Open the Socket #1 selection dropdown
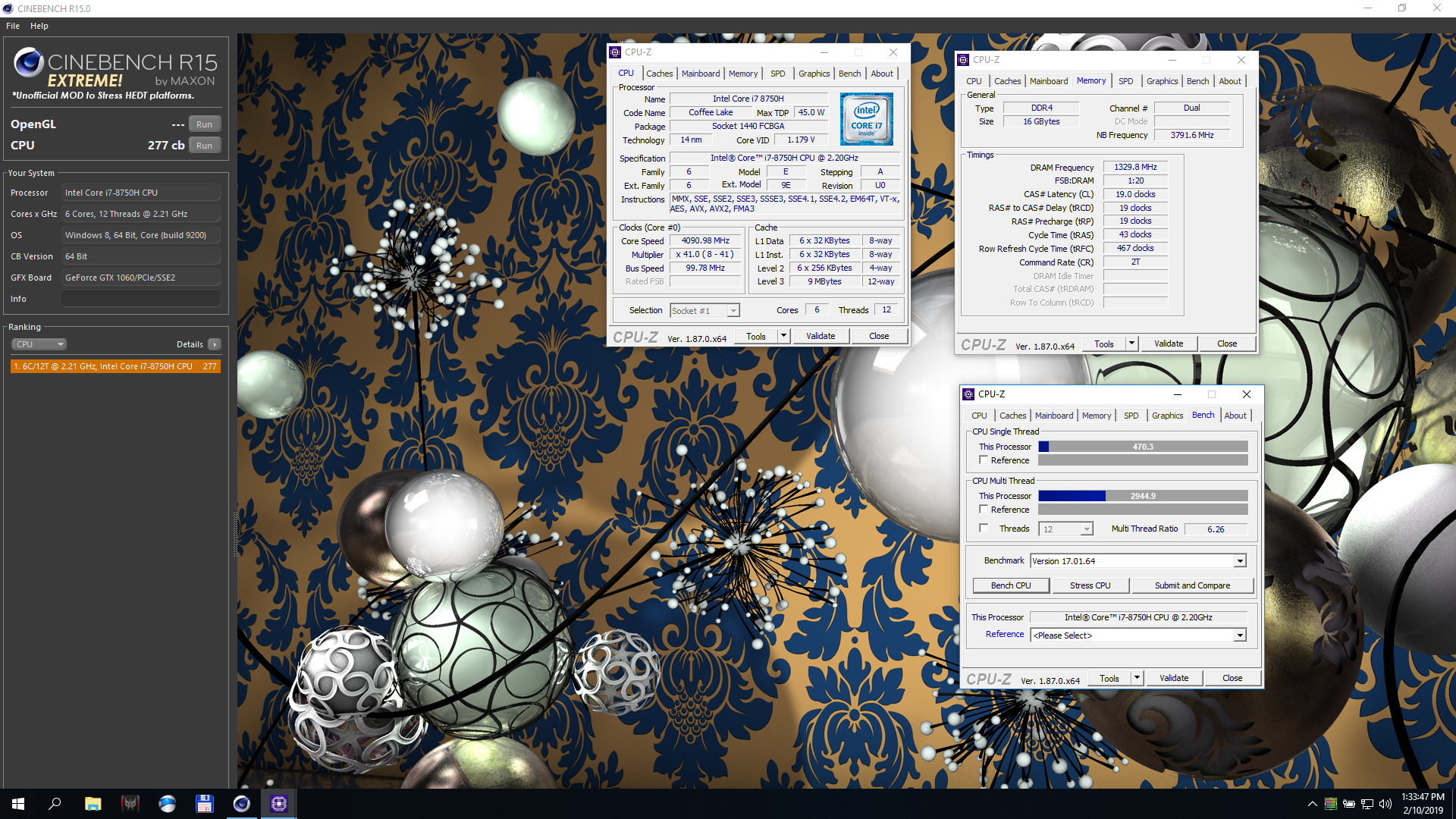1456x819 pixels. 704,311
